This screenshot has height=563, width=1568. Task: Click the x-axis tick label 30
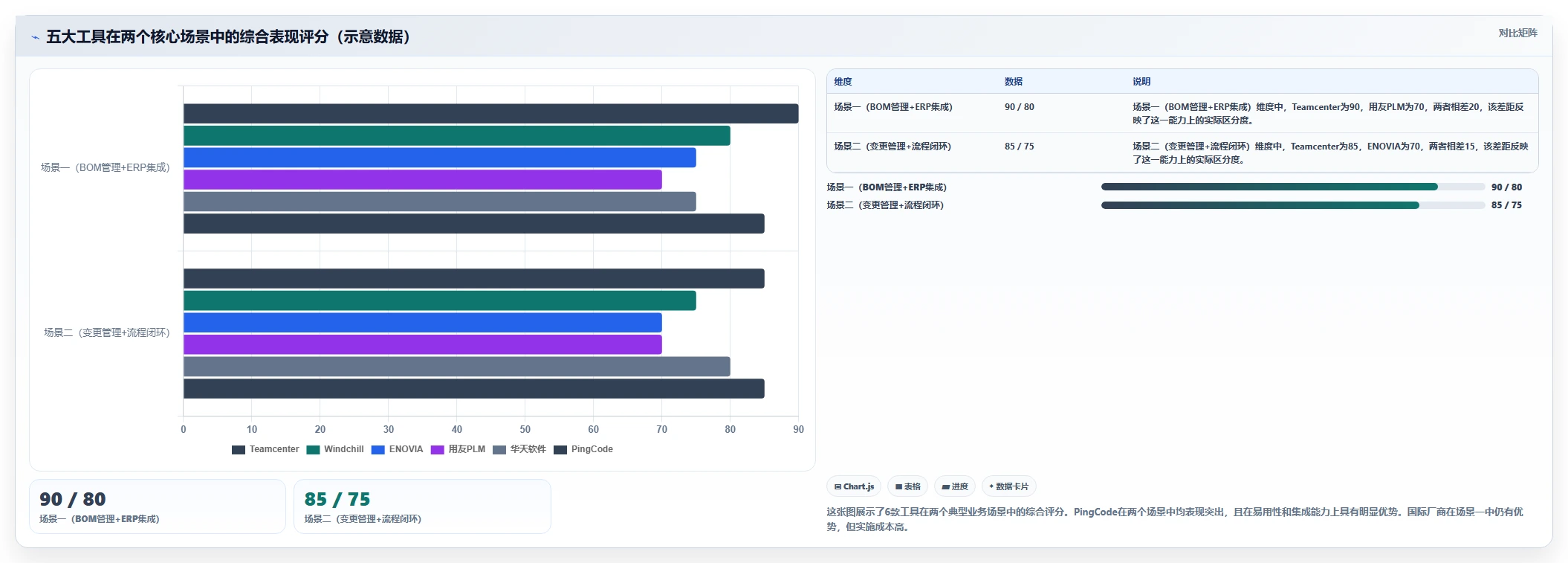click(x=389, y=430)
